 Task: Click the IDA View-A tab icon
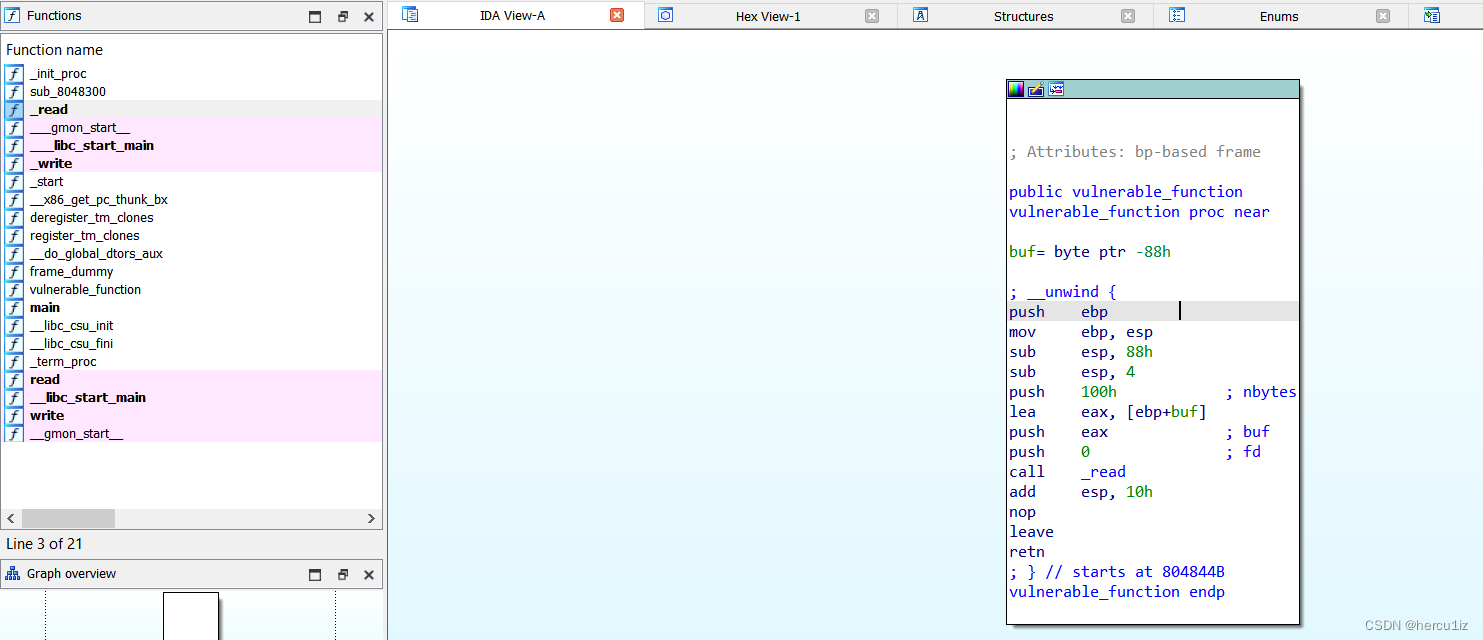[x=410, y=15]
